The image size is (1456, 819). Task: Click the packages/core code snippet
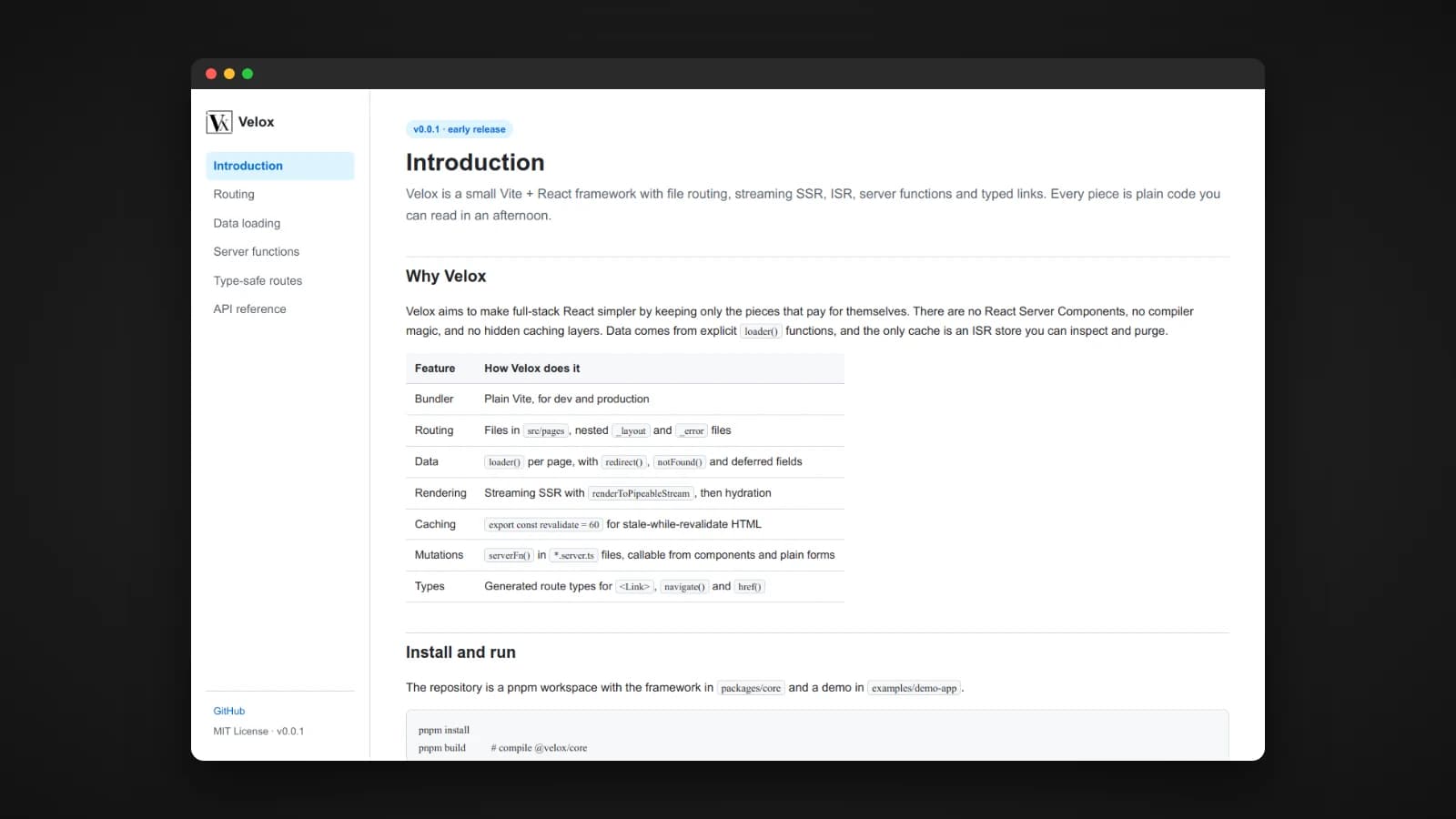click(x=751, y=689)
